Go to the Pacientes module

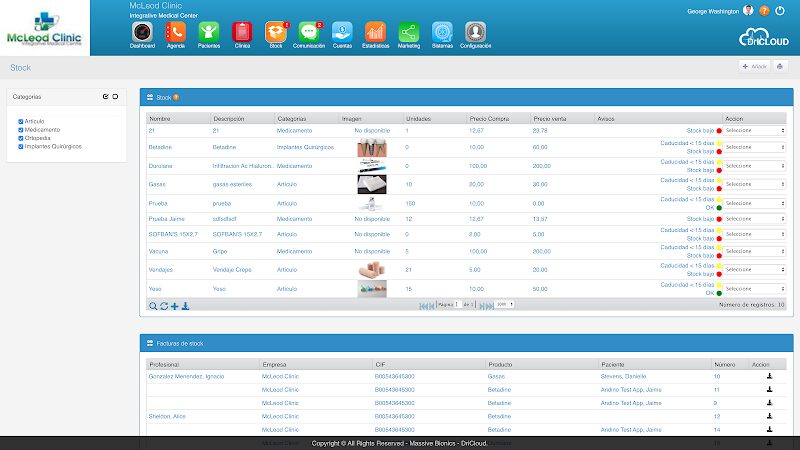click(x=209, y=32)
